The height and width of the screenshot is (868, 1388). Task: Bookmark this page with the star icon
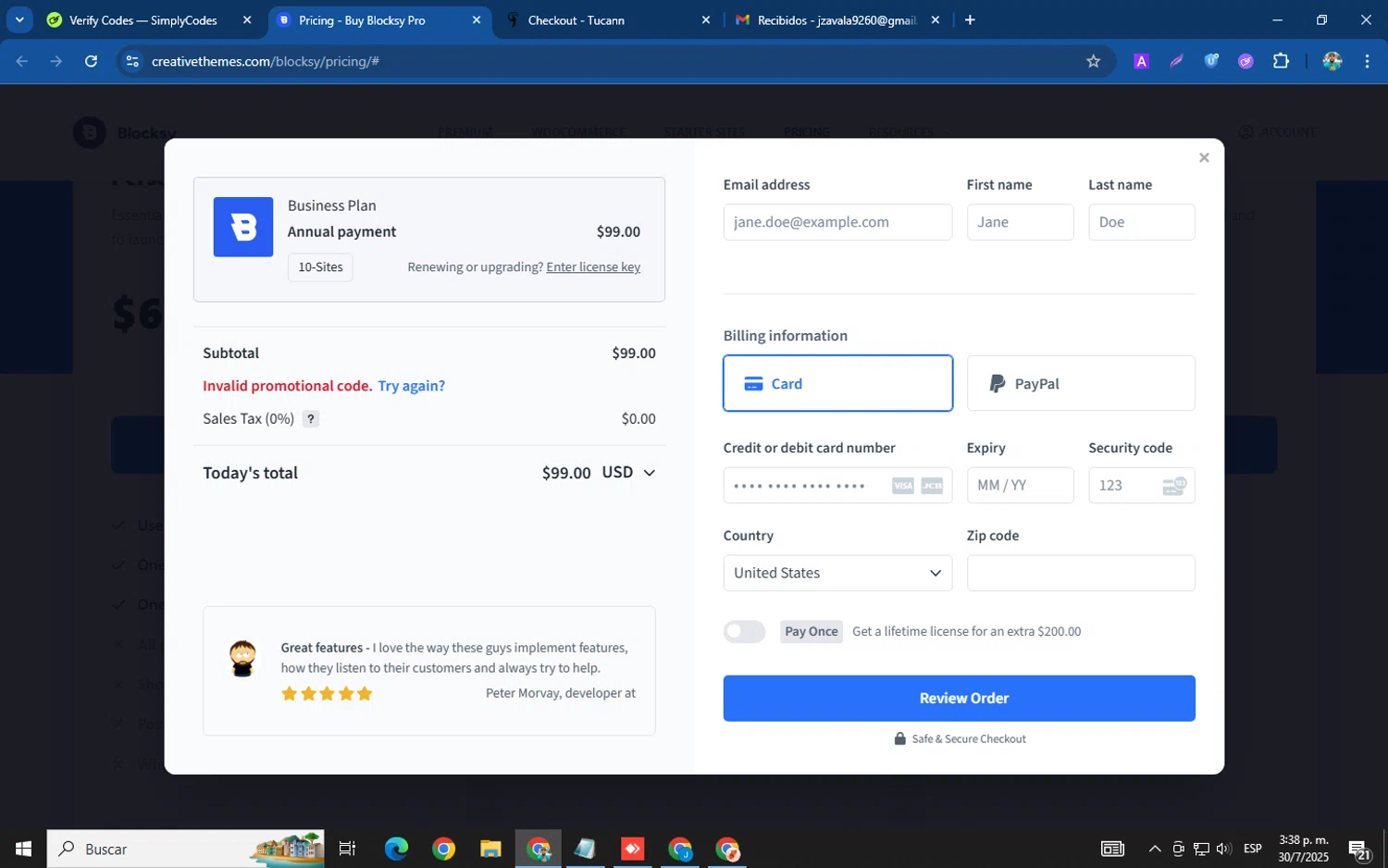(1093, 61)
